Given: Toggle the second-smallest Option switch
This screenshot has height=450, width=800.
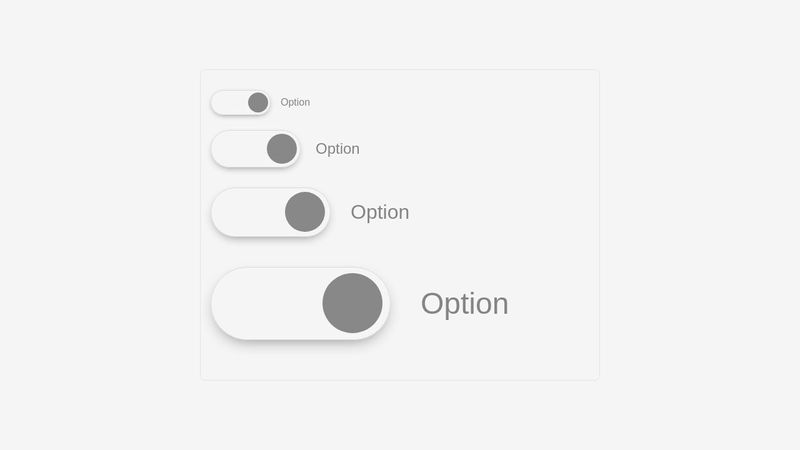Looking at the screenshot, I should [x=255, y=149].
